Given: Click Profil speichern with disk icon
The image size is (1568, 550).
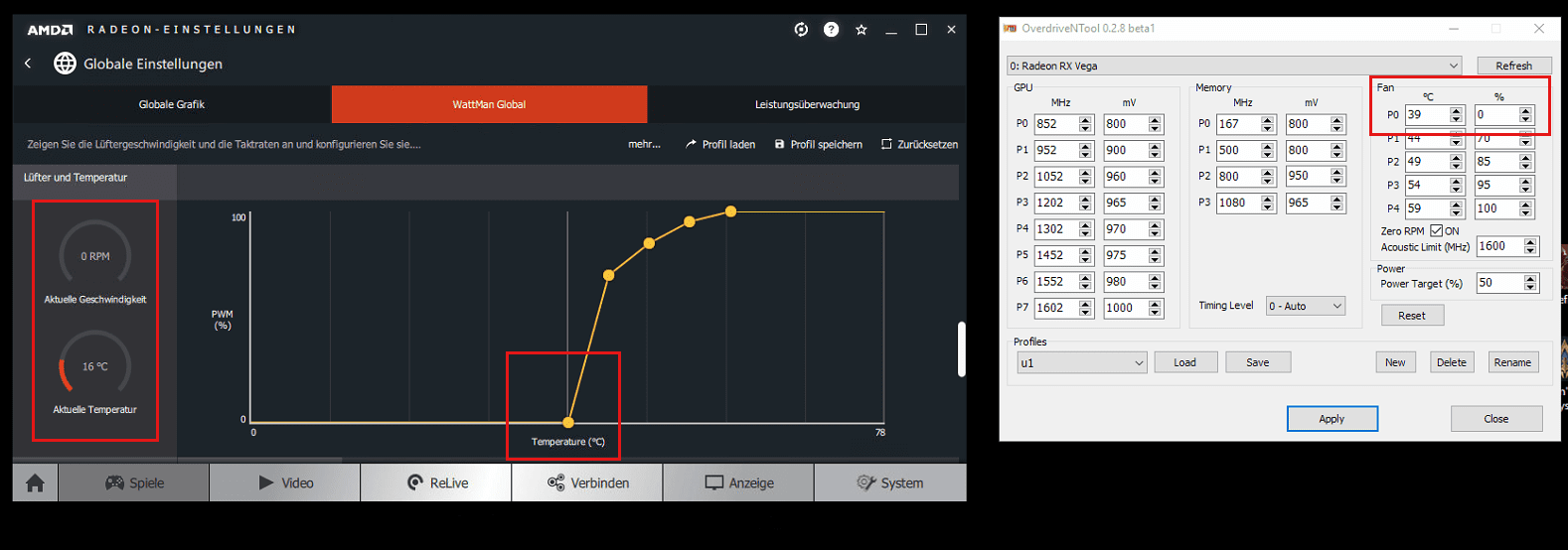Looking at the screenshot, I should [819, 144].
